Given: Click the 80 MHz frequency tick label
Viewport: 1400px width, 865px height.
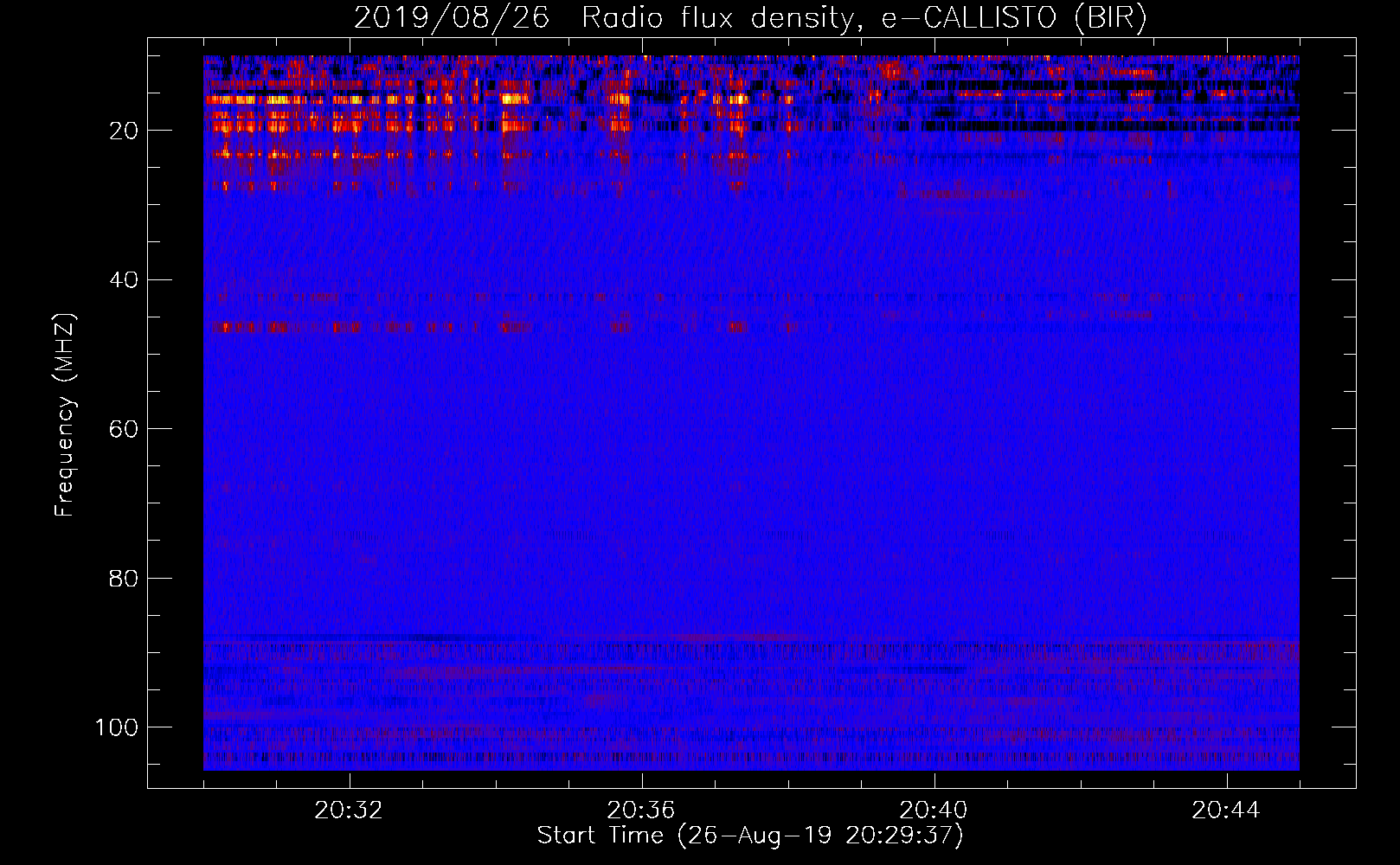Looking at the screenshot, I should (x=124, y=578).
